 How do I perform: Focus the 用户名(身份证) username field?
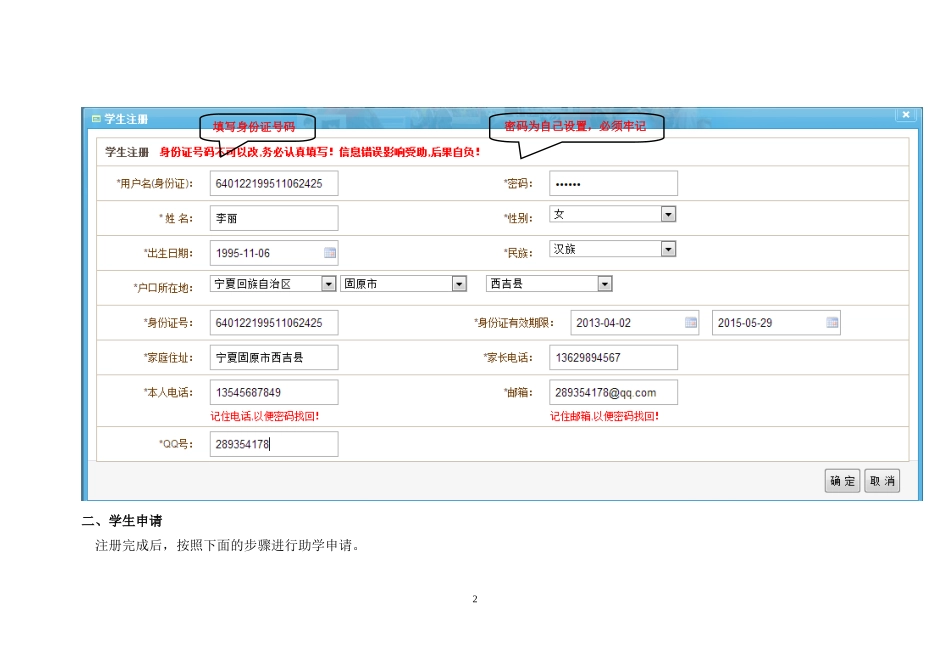(x=274, y=184)
